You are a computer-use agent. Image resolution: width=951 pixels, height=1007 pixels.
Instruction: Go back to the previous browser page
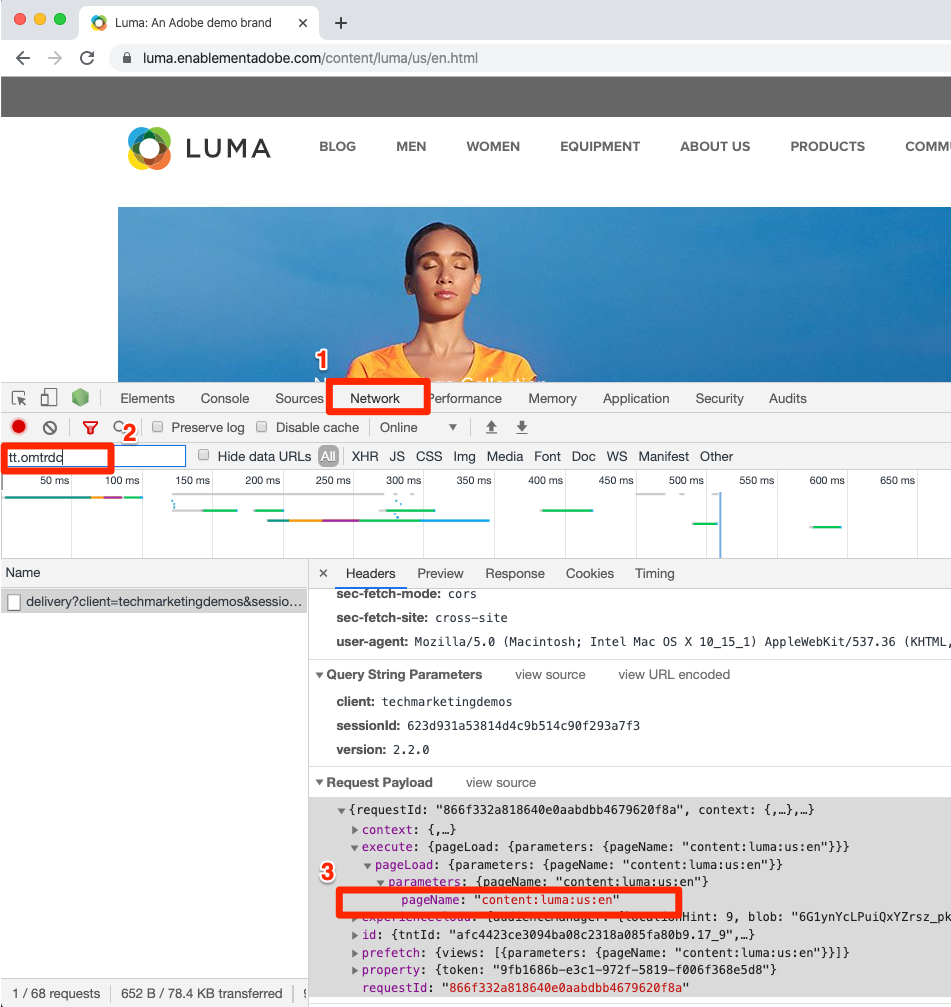(x=23, y=58)
